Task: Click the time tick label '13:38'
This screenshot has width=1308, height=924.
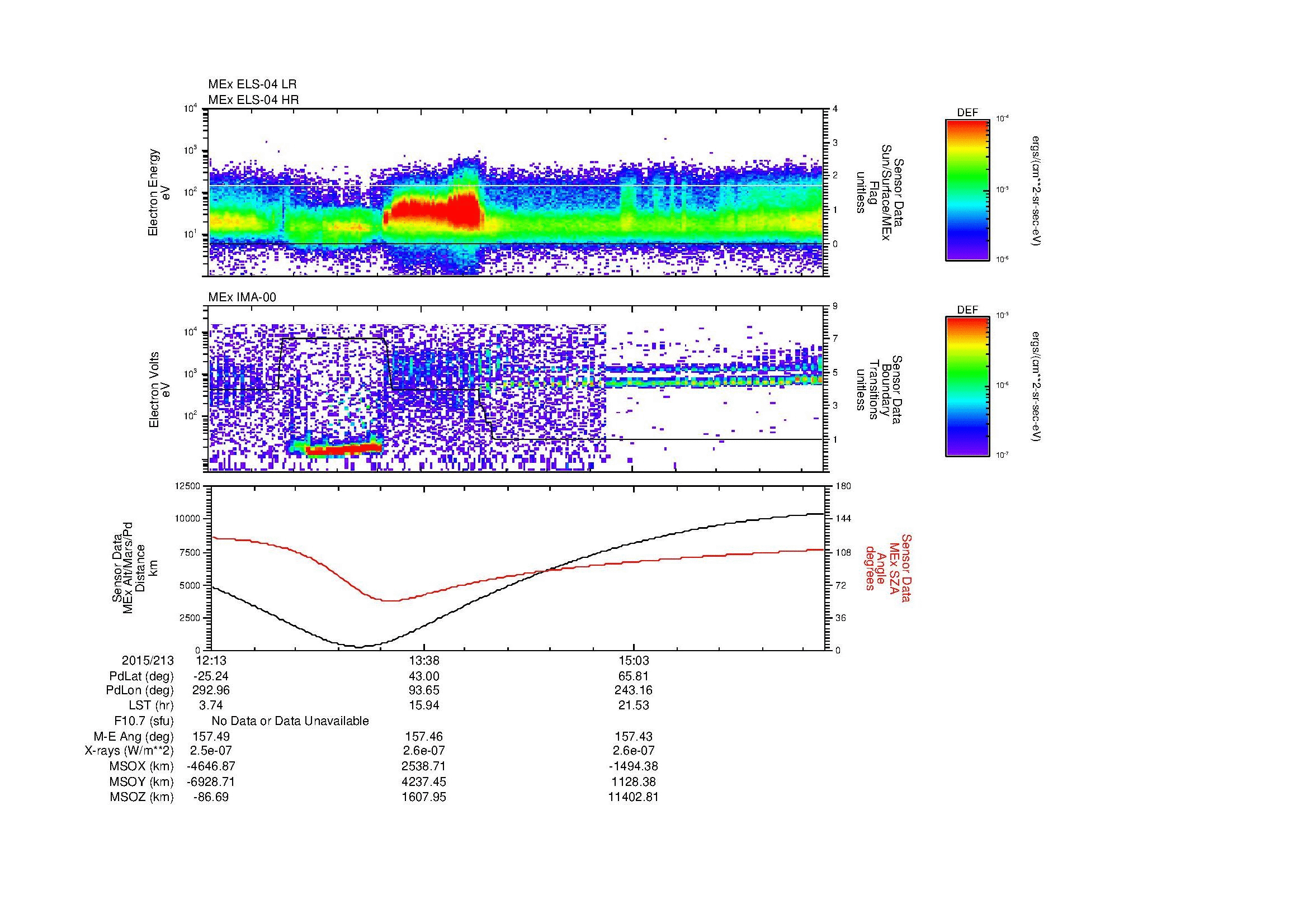Action: coord(424,661)
